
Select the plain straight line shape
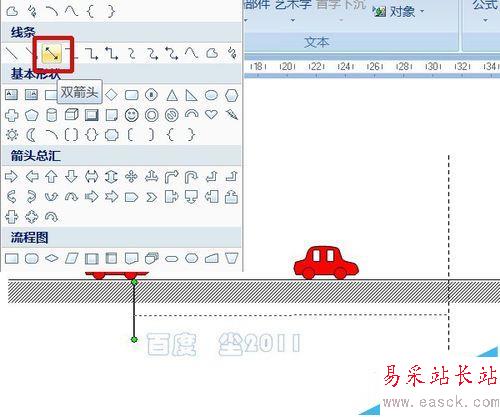pos(12,53)
